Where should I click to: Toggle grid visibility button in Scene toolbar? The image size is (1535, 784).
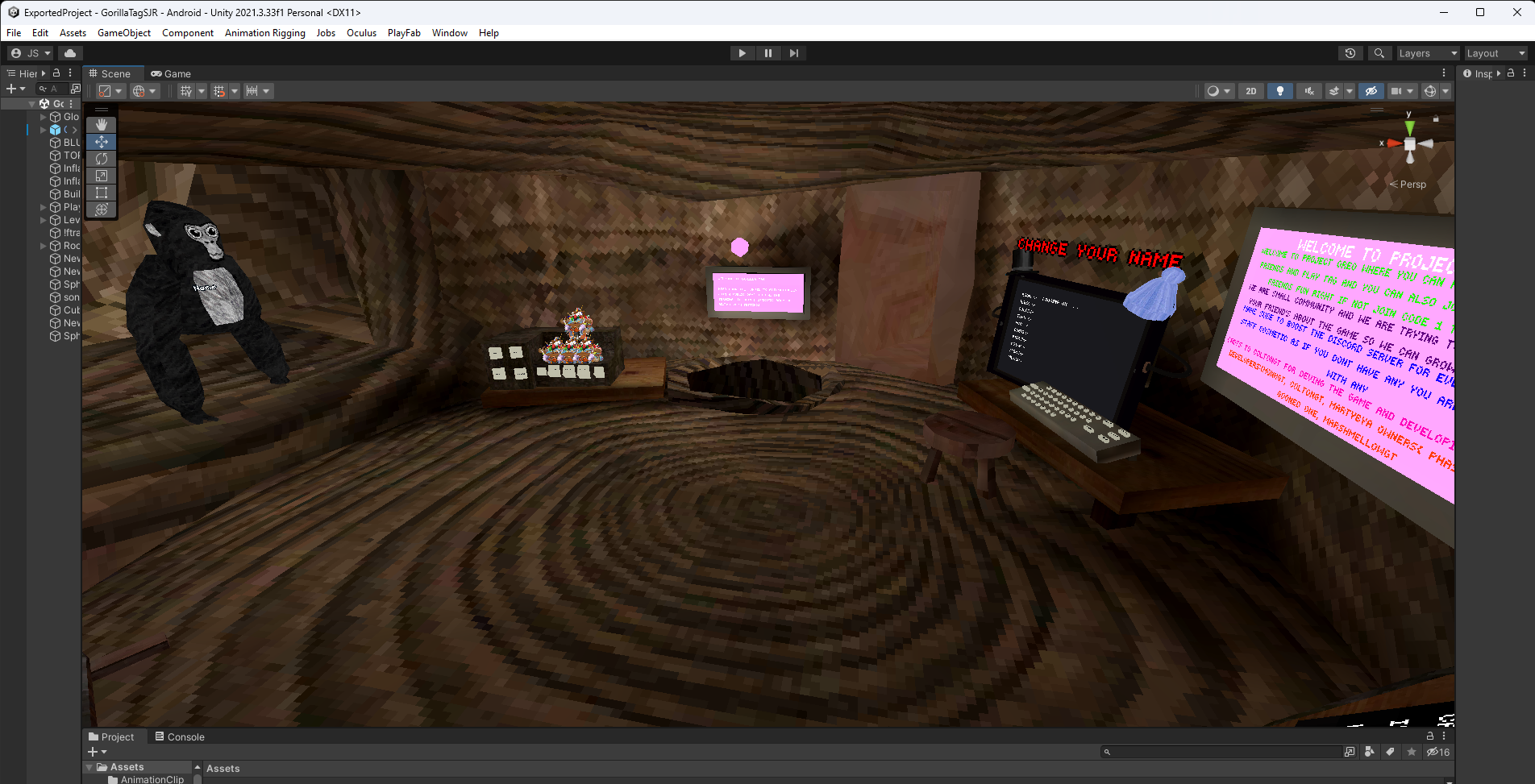pyautogui.click(x=186, y=91)
